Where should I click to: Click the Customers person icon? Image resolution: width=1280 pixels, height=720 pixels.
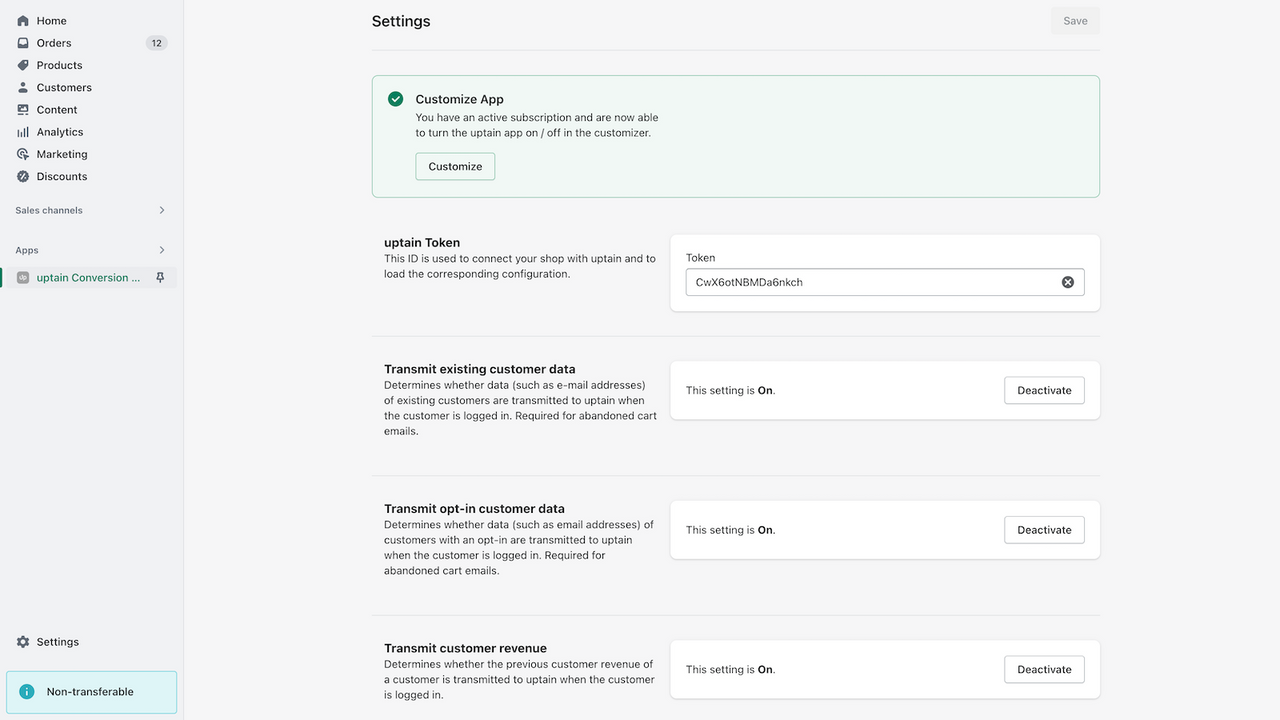tap(23, 87)
